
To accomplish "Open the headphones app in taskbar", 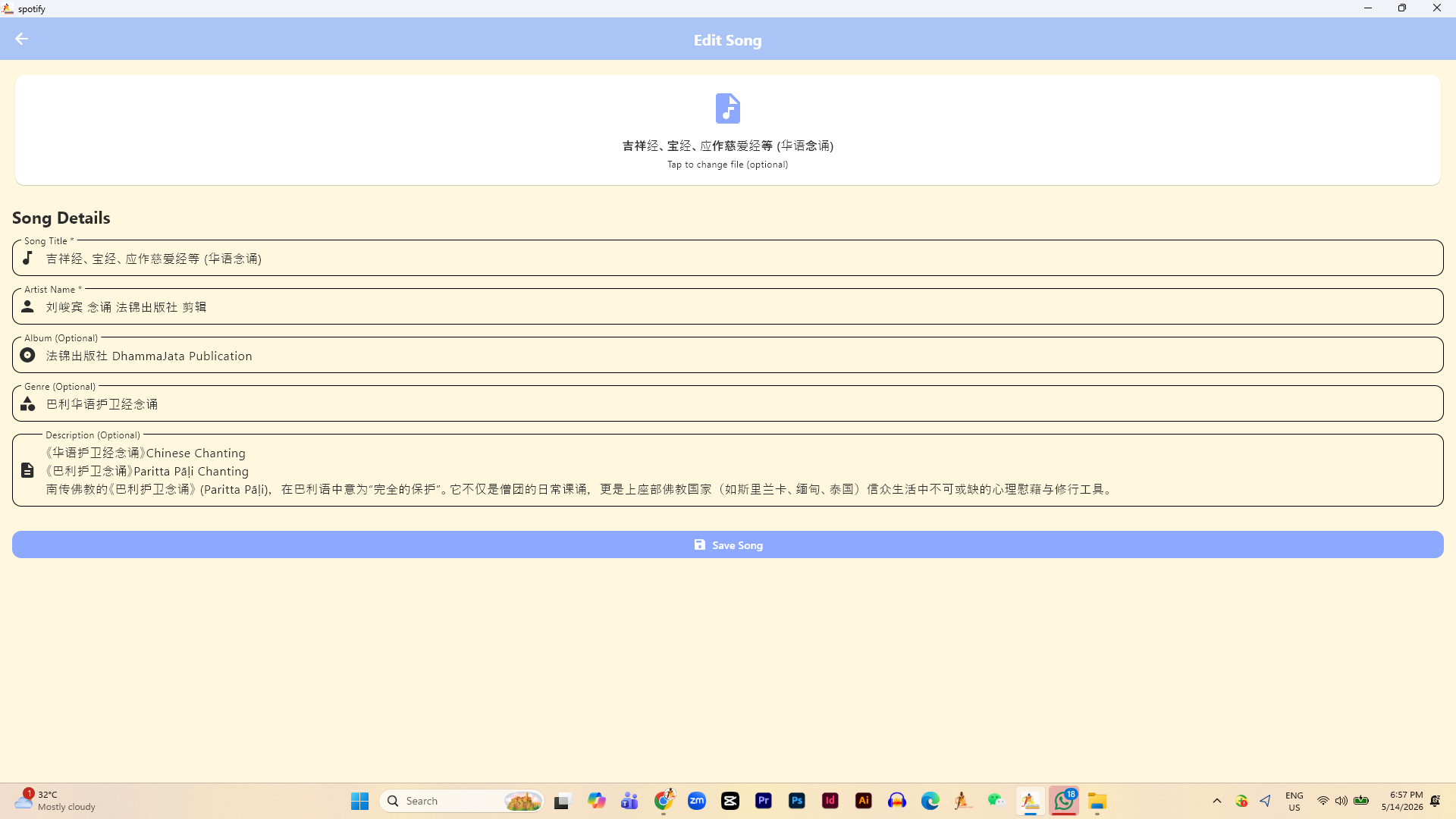I will tap(897, 801).
